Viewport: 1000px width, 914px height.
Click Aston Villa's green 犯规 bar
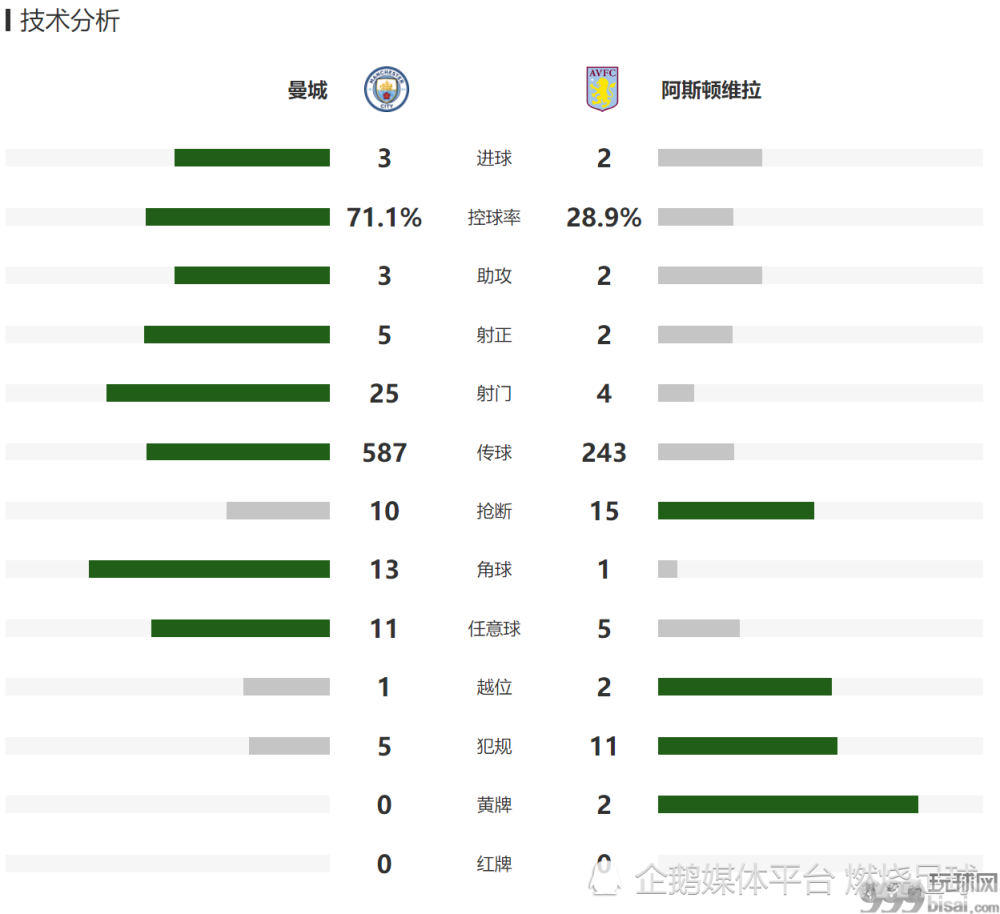tap(747, 746)
